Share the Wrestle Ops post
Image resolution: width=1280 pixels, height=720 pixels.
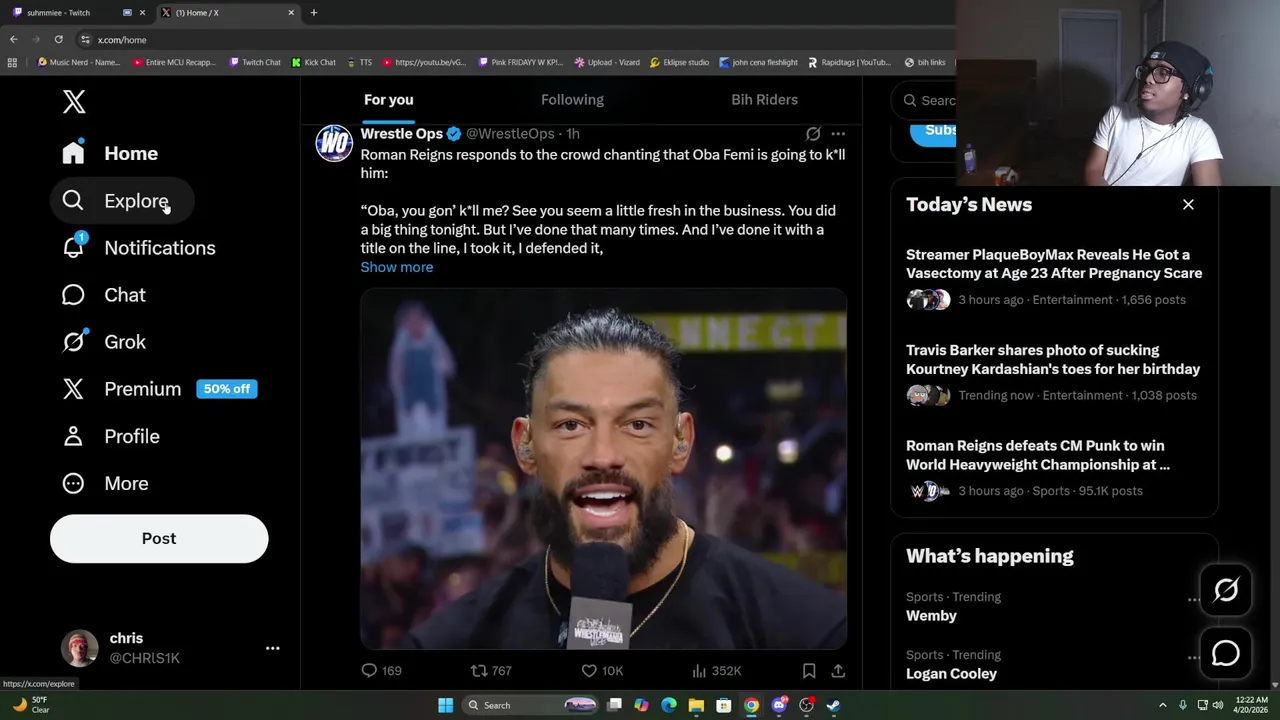[838, 671]
